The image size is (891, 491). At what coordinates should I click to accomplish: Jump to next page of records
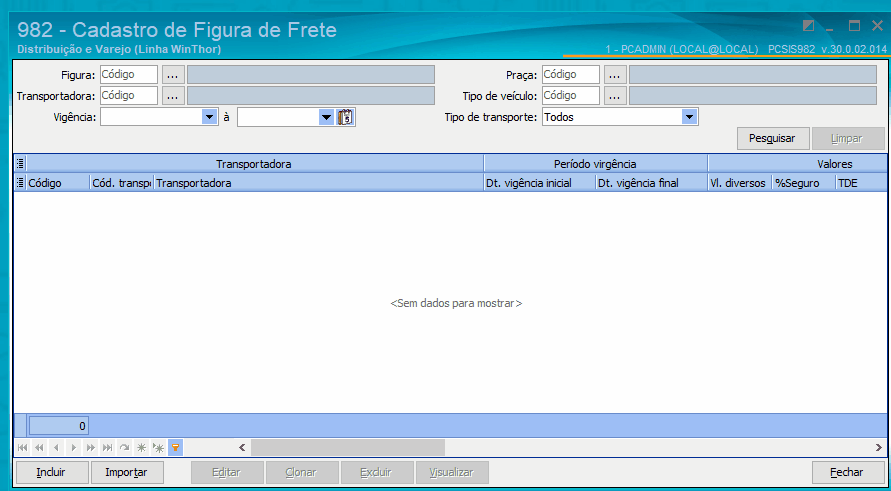90,448
